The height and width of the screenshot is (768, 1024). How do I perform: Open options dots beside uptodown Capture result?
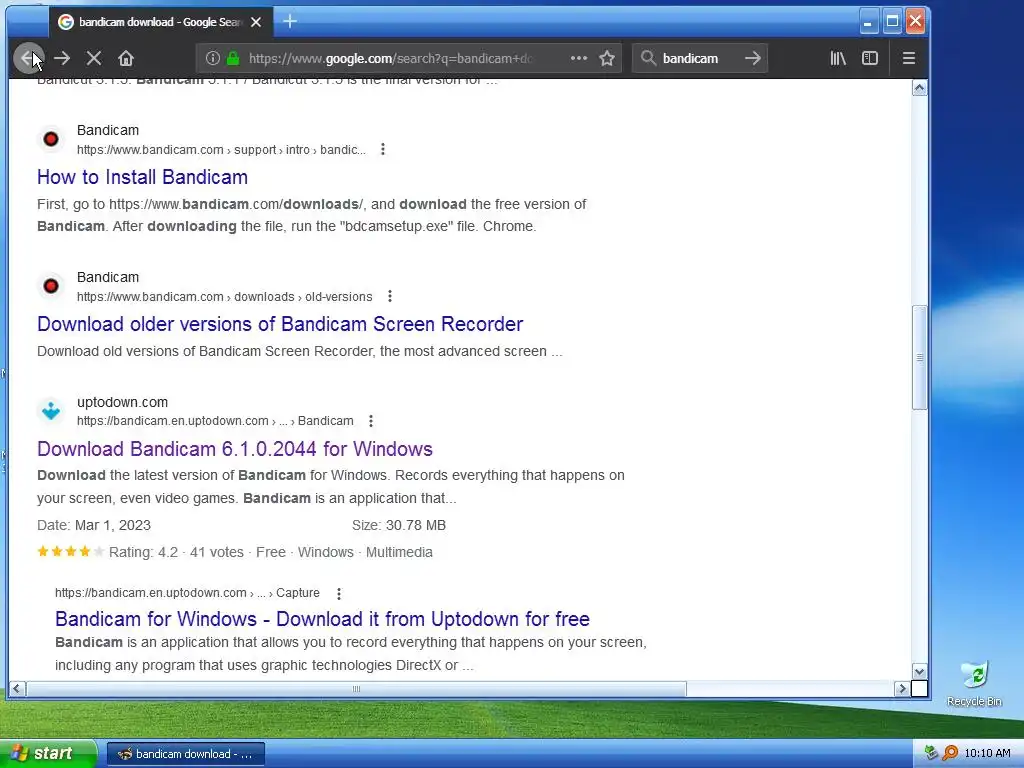coord(338,594)
